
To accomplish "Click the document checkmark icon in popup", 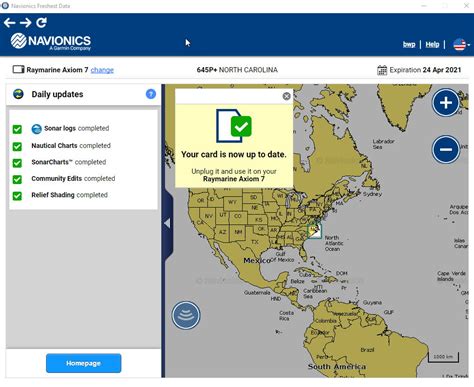I will (234, 126).
